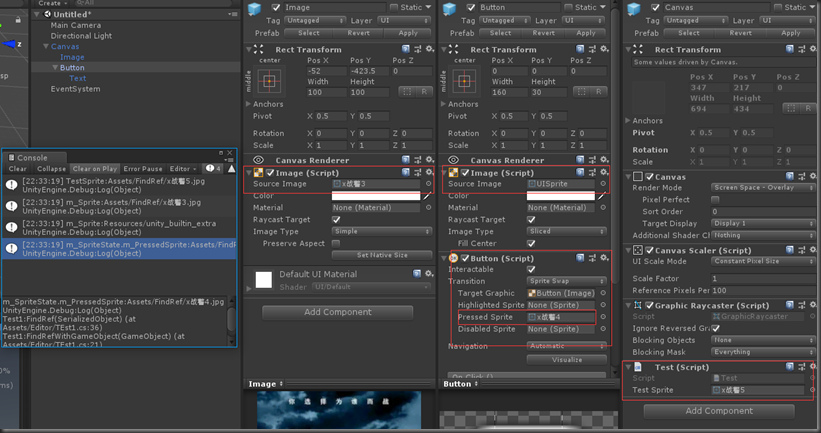Toggle Error Pause in Console
This screenshot has height=433, width=821.
[x=143, y=169]
